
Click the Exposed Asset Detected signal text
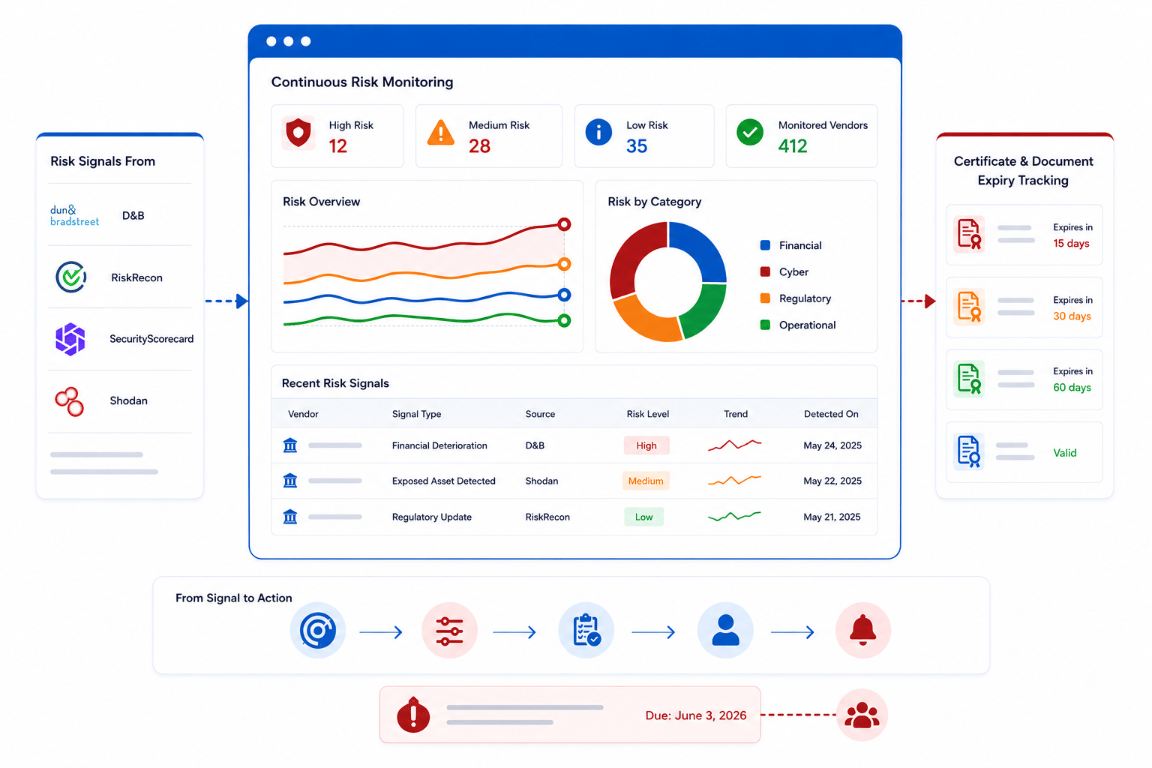pyautogui.click(x=444, y=481)
